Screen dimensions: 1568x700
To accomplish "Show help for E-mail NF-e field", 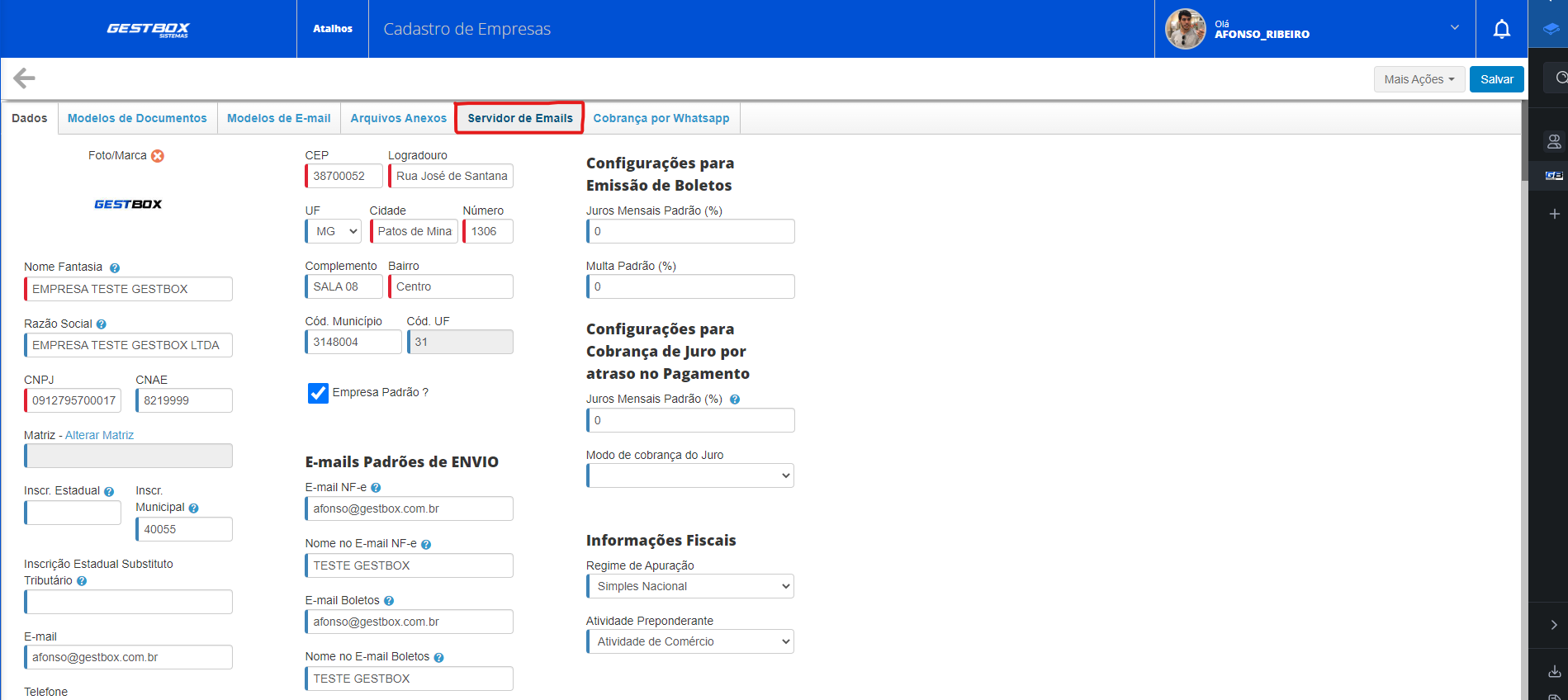I will (376, 488).
